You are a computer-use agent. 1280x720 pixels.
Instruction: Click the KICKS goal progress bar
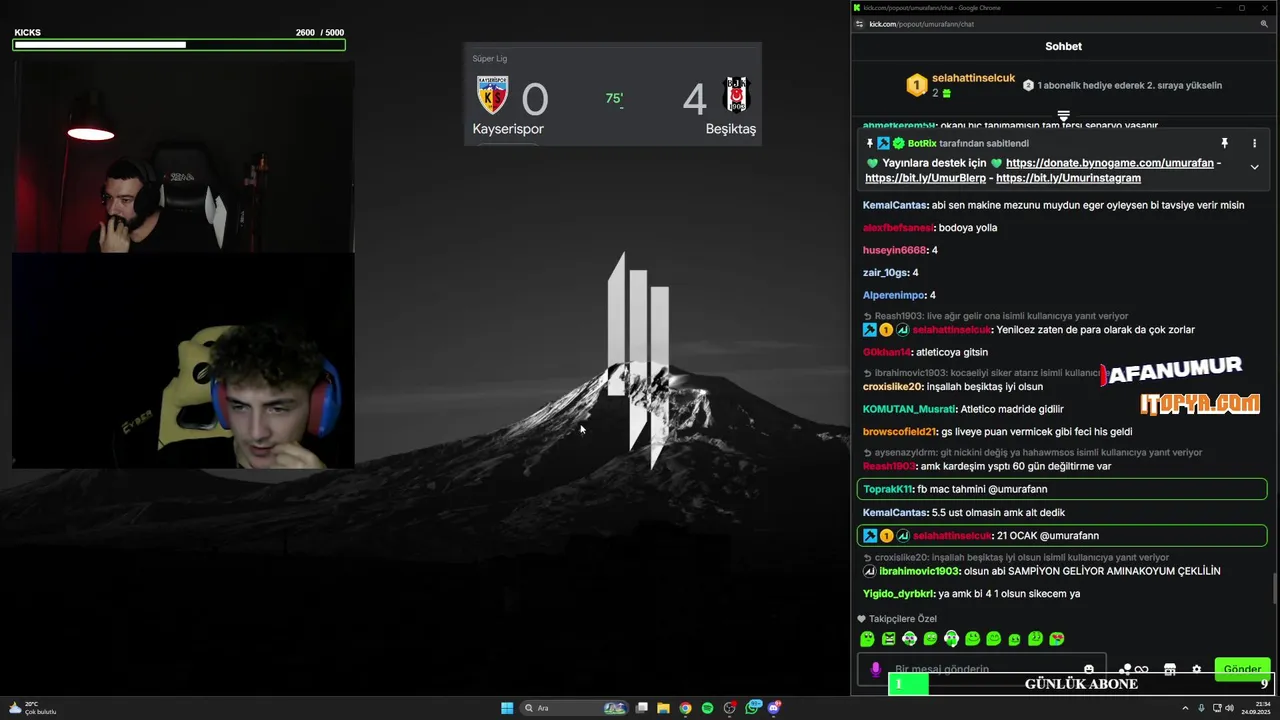(x=180, y=45)
